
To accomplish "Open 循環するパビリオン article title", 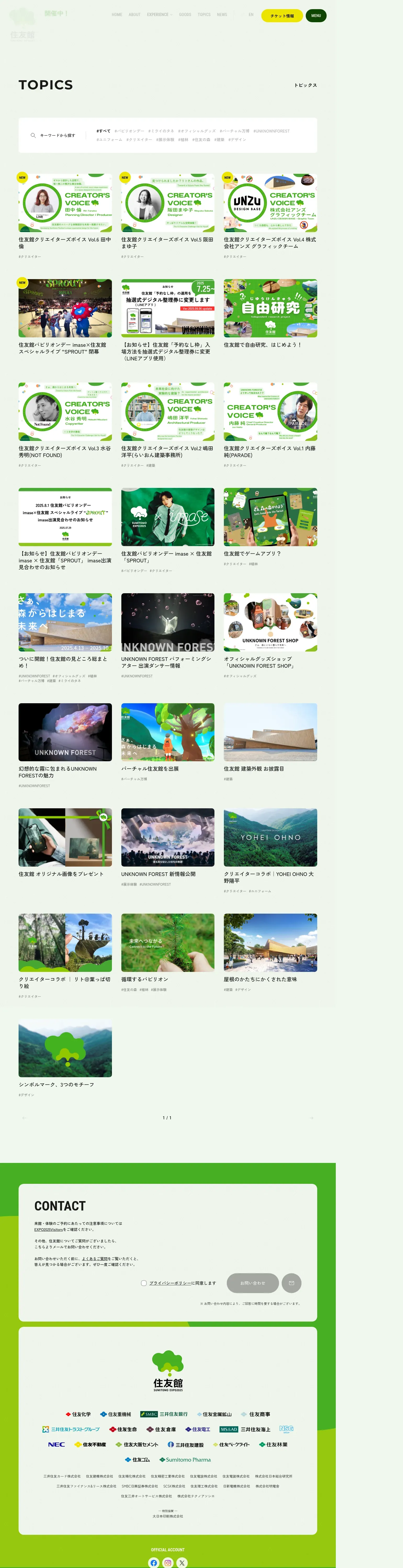I will click(x=144, y=979).
